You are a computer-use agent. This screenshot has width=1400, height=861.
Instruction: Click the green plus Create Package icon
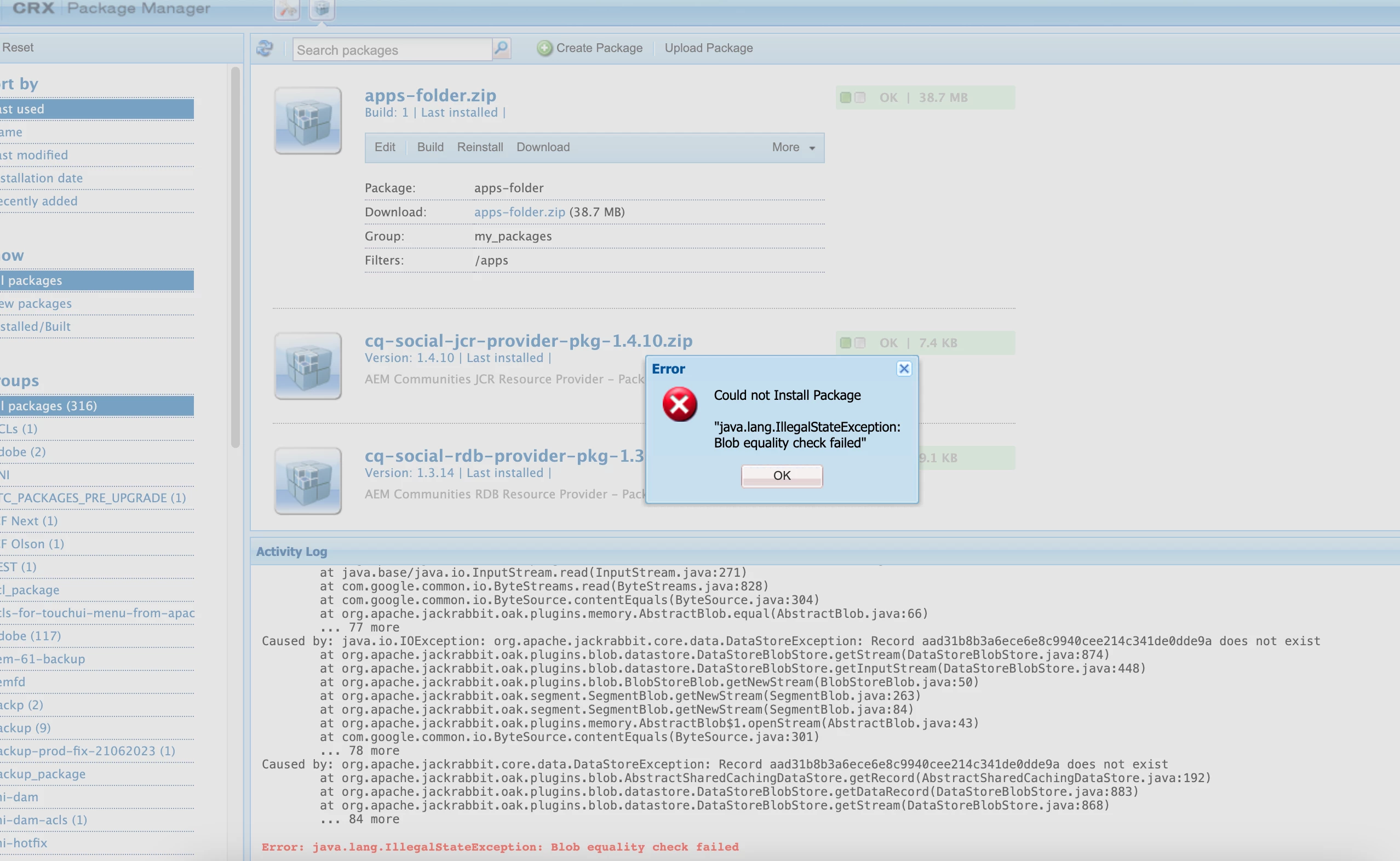point(544,48)
